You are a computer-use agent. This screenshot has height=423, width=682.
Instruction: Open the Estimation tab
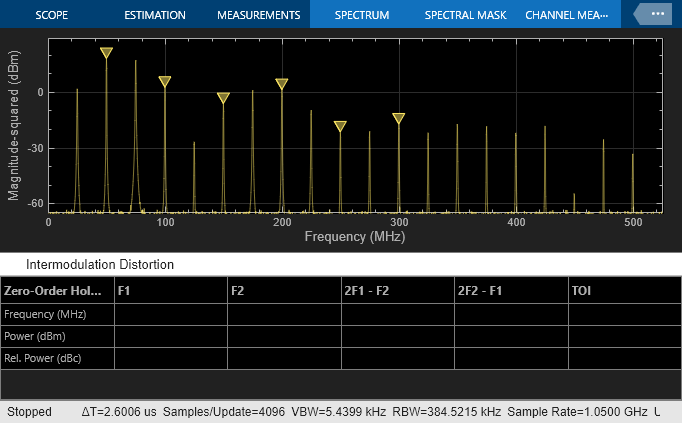click(x=155, y=16)
